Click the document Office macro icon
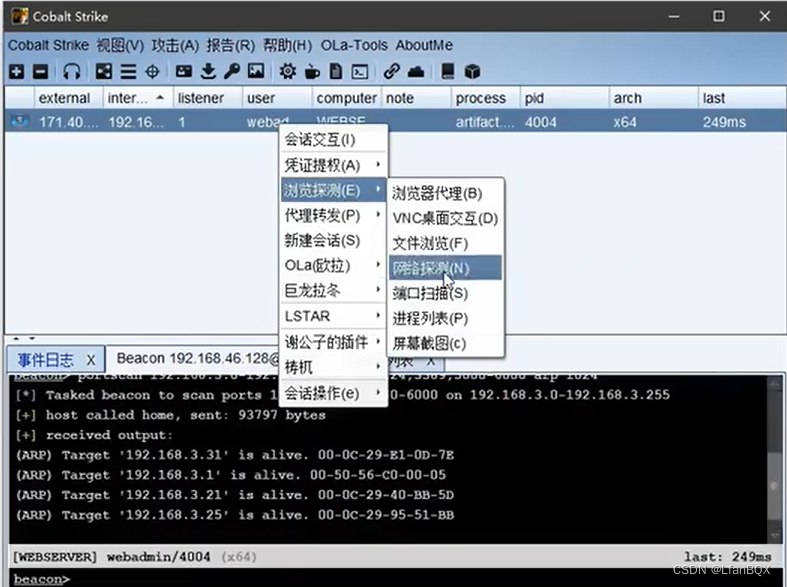 tap(336, 72)
